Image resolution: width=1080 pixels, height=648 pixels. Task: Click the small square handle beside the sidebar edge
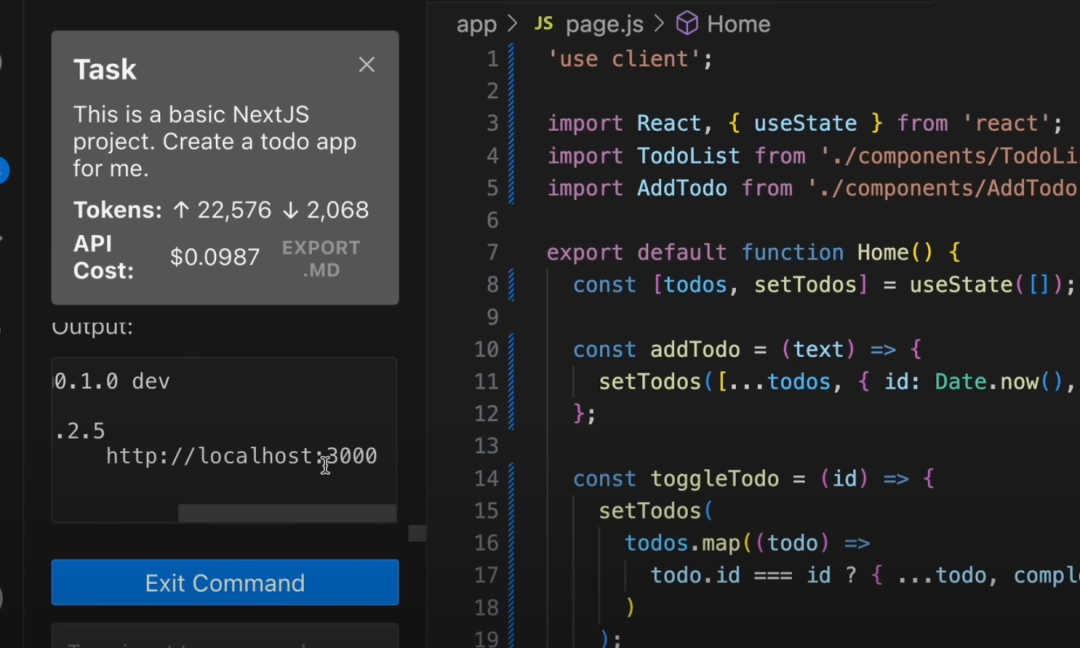coord(417,534)
